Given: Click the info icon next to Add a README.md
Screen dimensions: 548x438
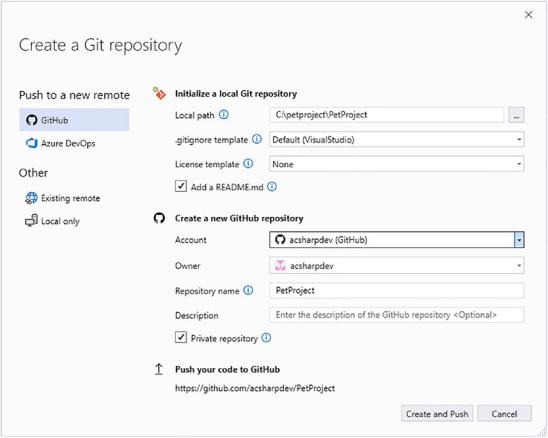Looking at the screenshot, I should tap(272, 187).
